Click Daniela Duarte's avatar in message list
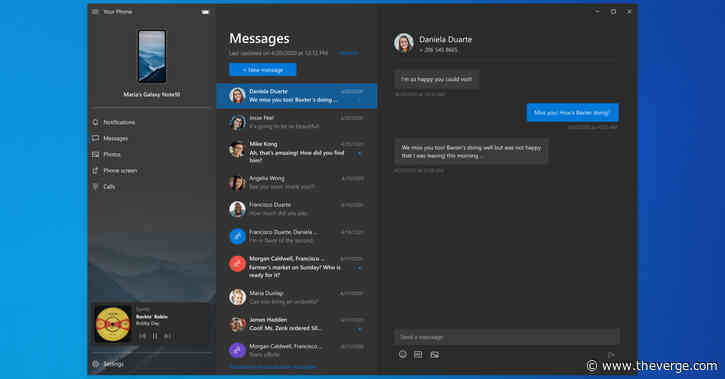The height and width of the screenshot is (379, 725). click(237, 96)
